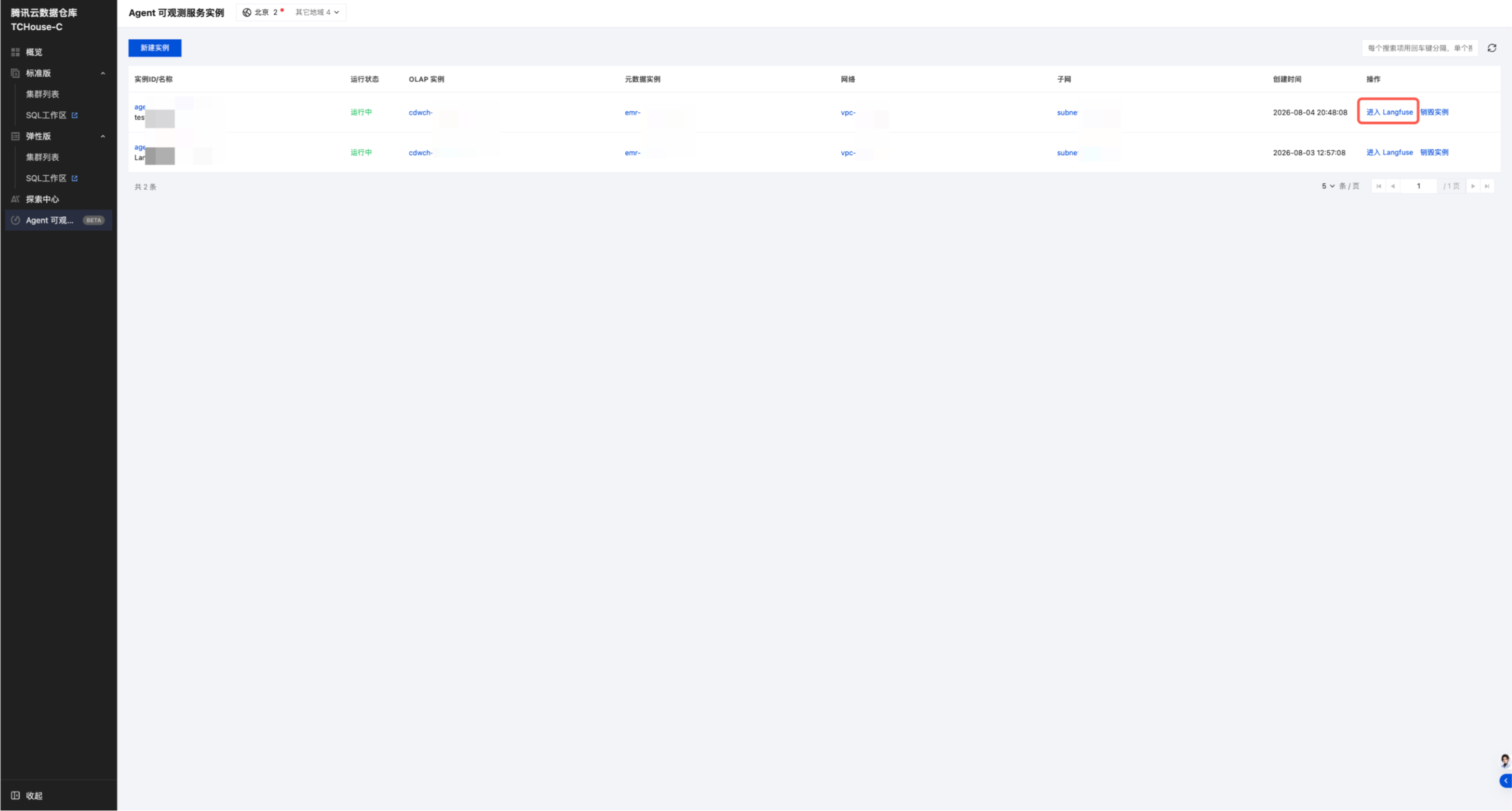Open vpc- network link in second row
Screen dimensions: 1512x811
[848, 152]
